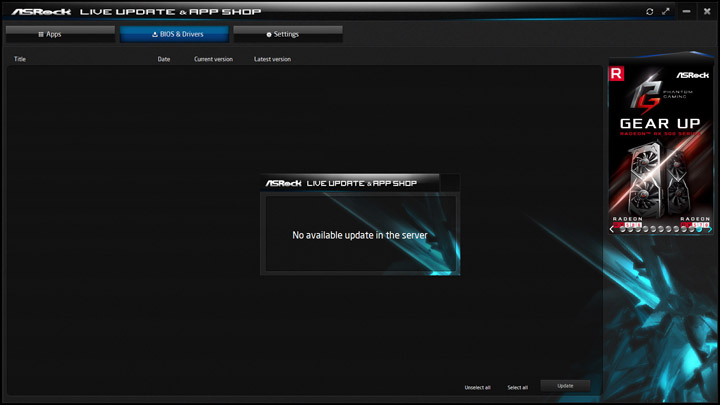The height and width of the screenshot is (405, 720).
Task: Show next ad with cyan right arrow
Action: [x=710, y=229]
